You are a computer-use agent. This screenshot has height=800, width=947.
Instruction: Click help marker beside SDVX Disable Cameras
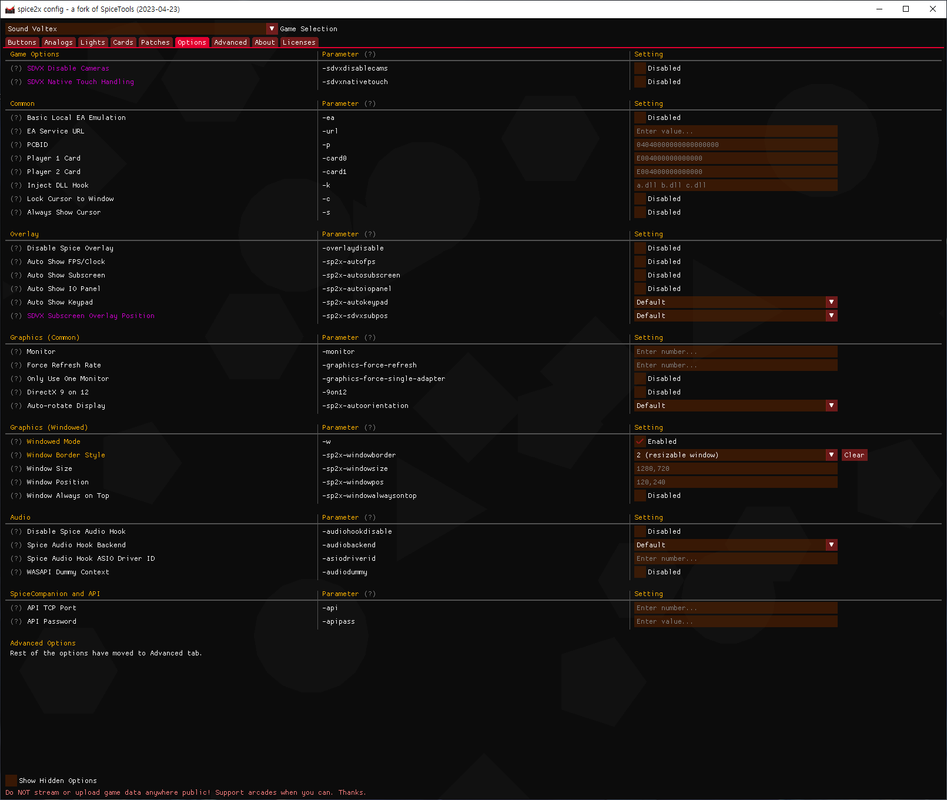[x=16, y=68]
